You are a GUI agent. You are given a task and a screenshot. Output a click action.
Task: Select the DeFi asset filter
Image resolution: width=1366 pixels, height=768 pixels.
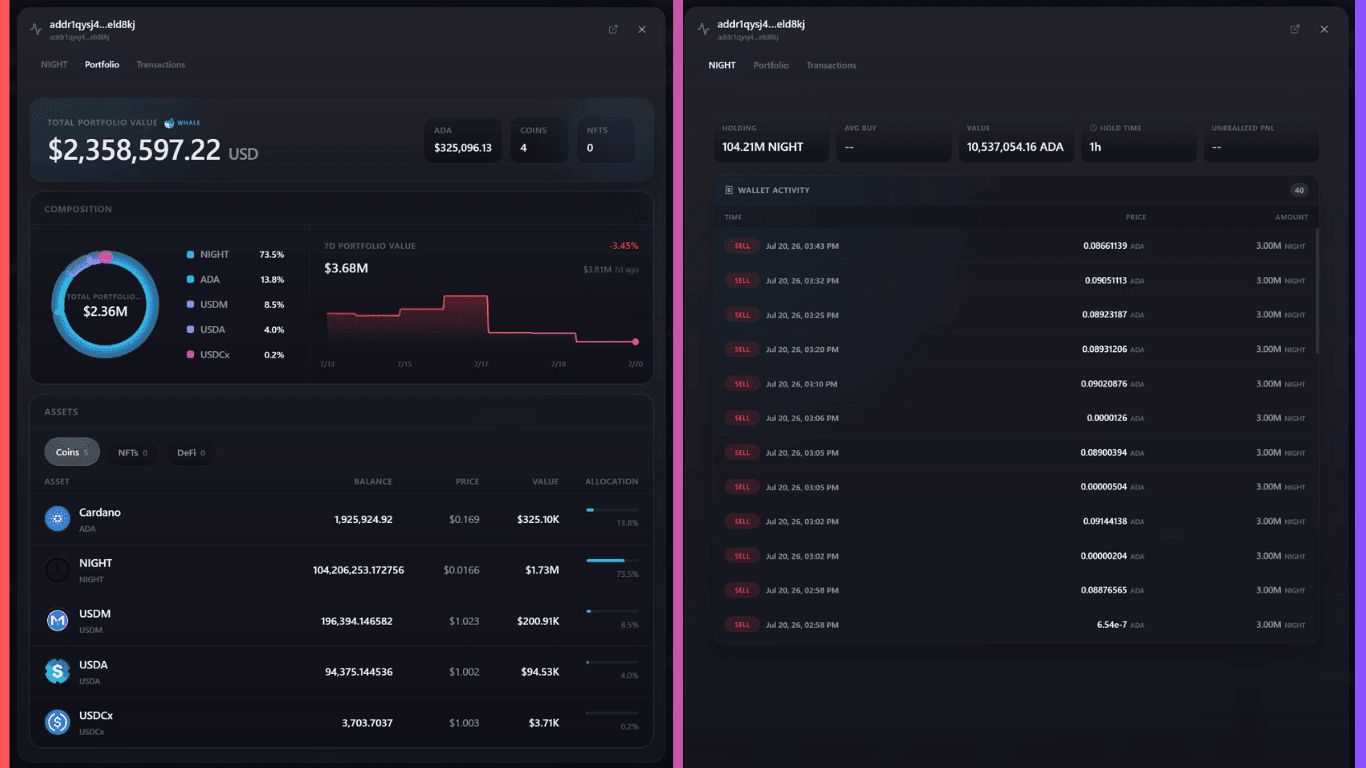(190, 453)
